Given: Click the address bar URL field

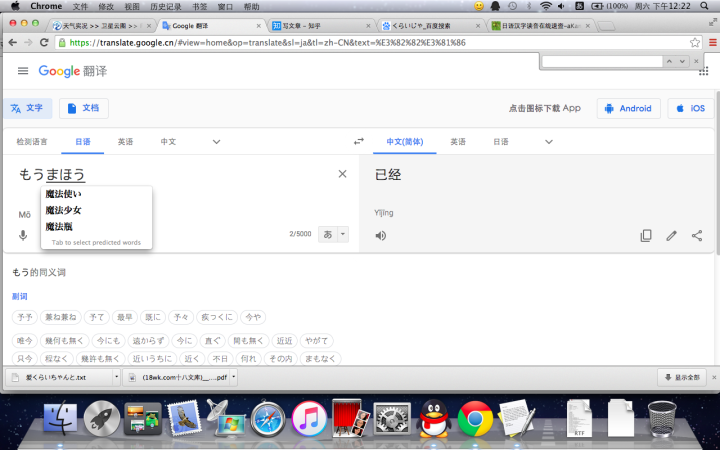Looking at the screenshot, I should [x=372, y=43].
